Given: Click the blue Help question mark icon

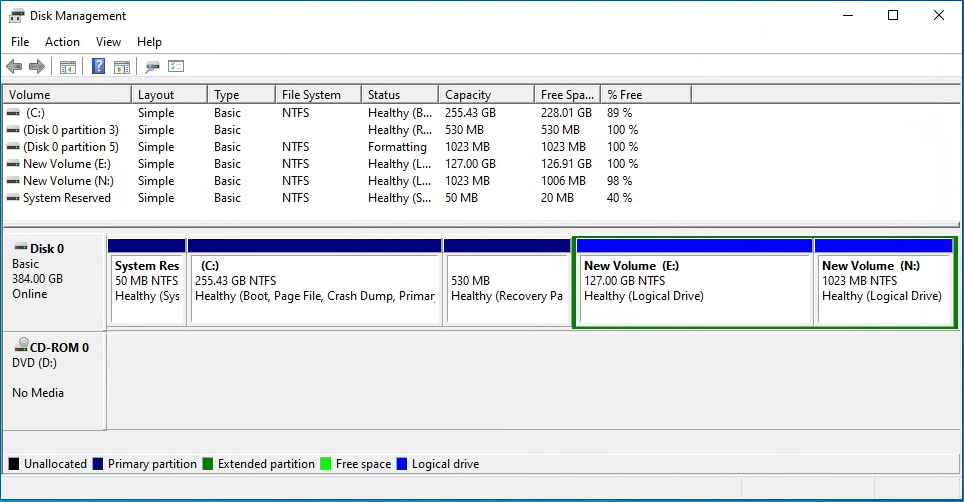Looking at the screenshot, I should coord(98,67).
